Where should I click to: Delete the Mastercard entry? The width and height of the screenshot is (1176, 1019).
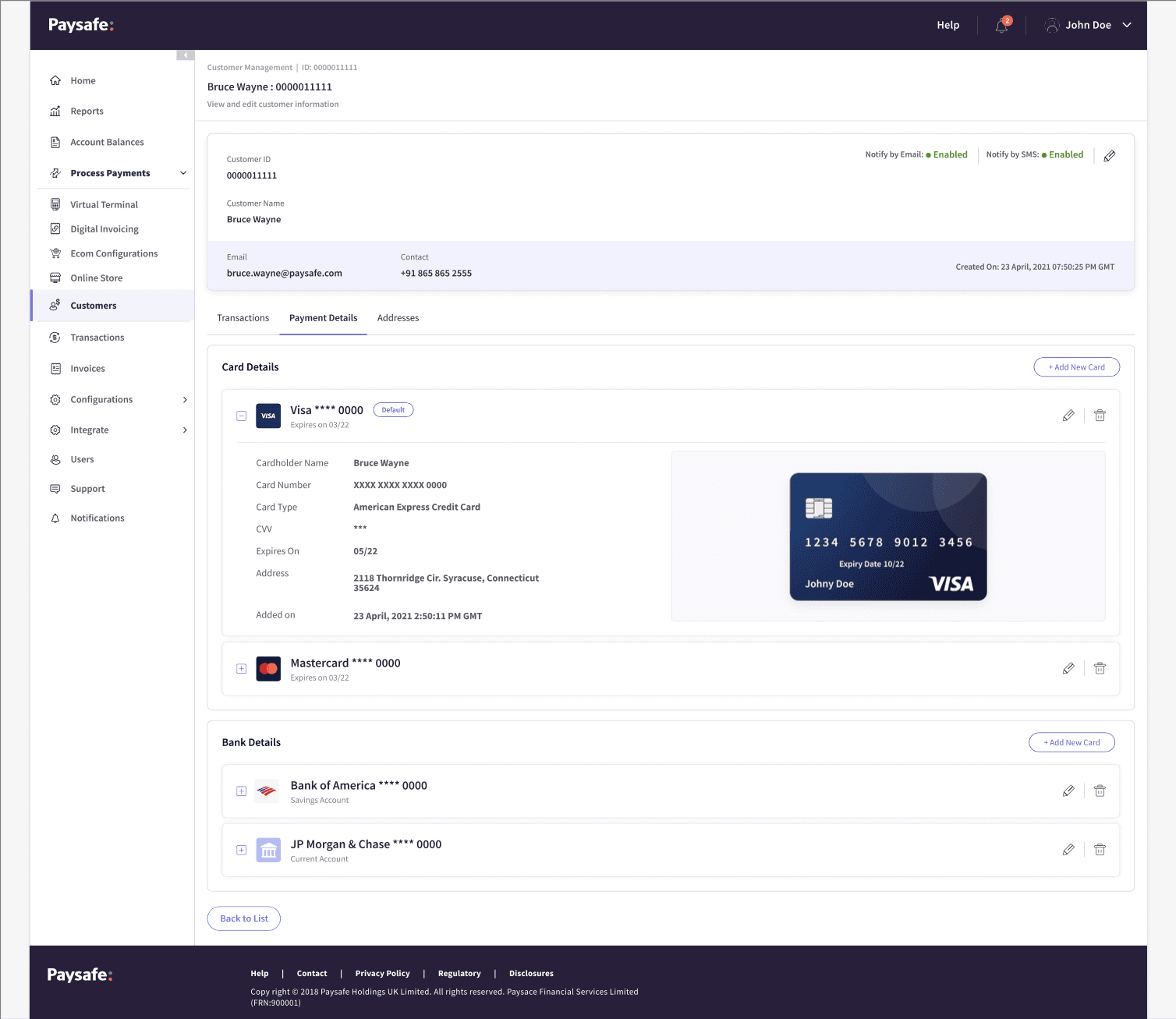1100,668
